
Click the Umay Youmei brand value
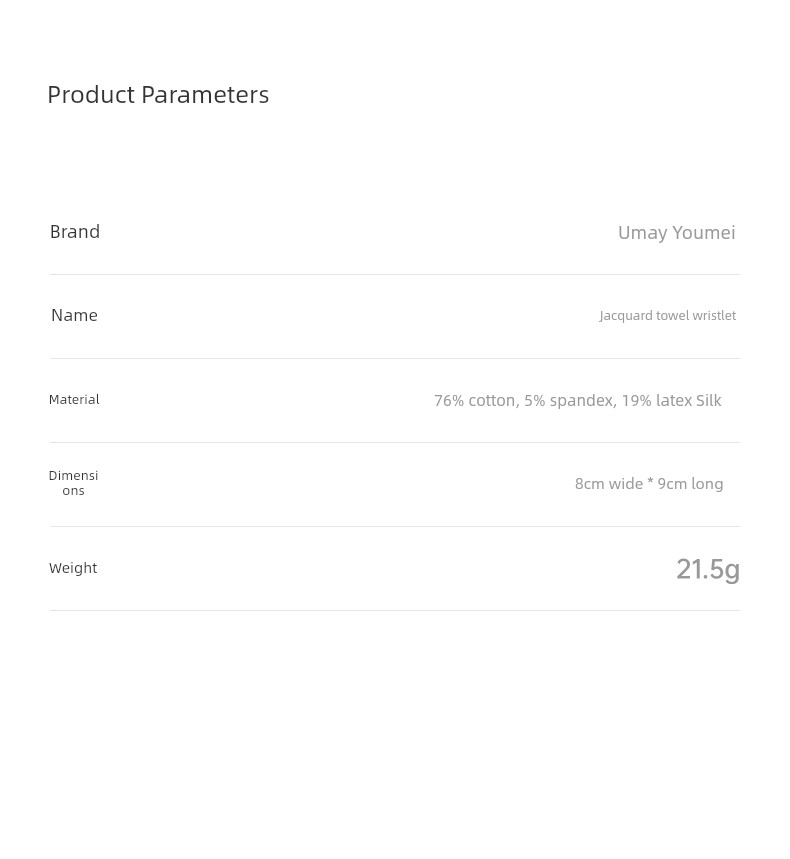click(676, 233)
